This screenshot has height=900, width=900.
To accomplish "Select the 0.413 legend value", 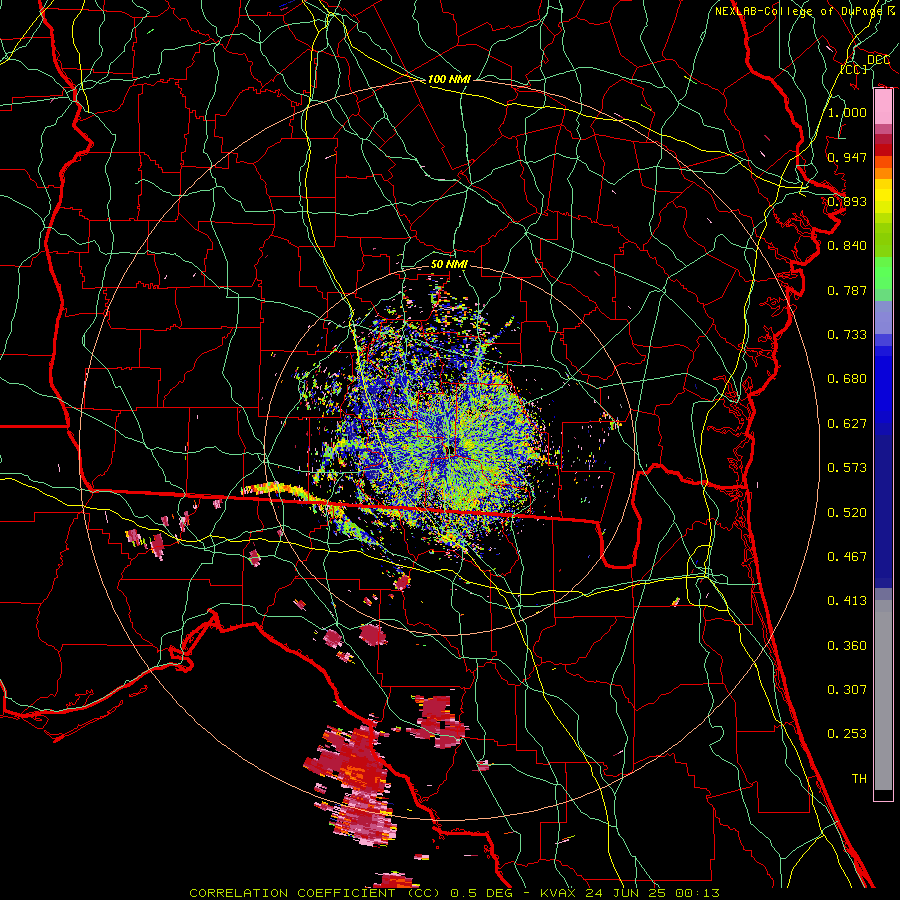I will coord(847,601).
